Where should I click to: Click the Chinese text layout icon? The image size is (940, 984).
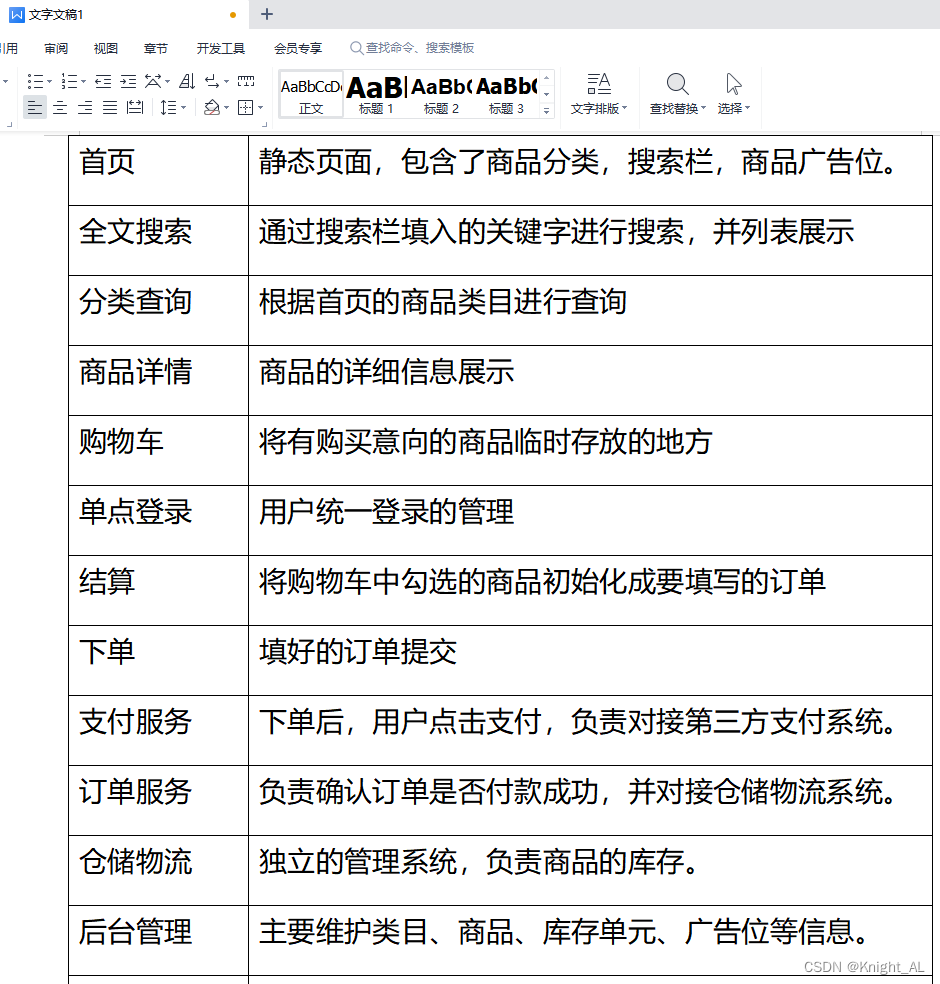tap(153, 82)
